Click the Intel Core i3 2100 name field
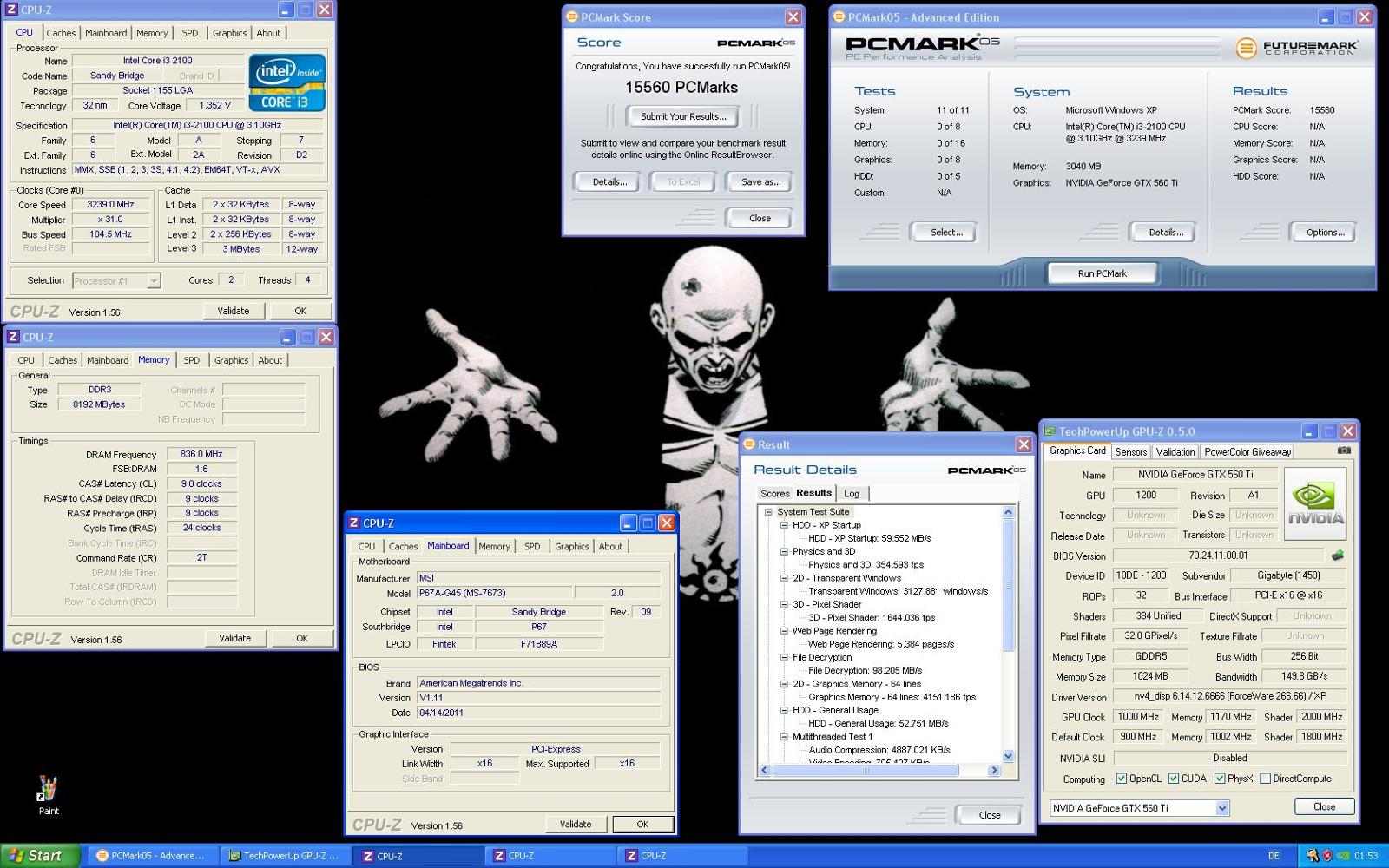1389x868 pixels. (x=157, y=61)
